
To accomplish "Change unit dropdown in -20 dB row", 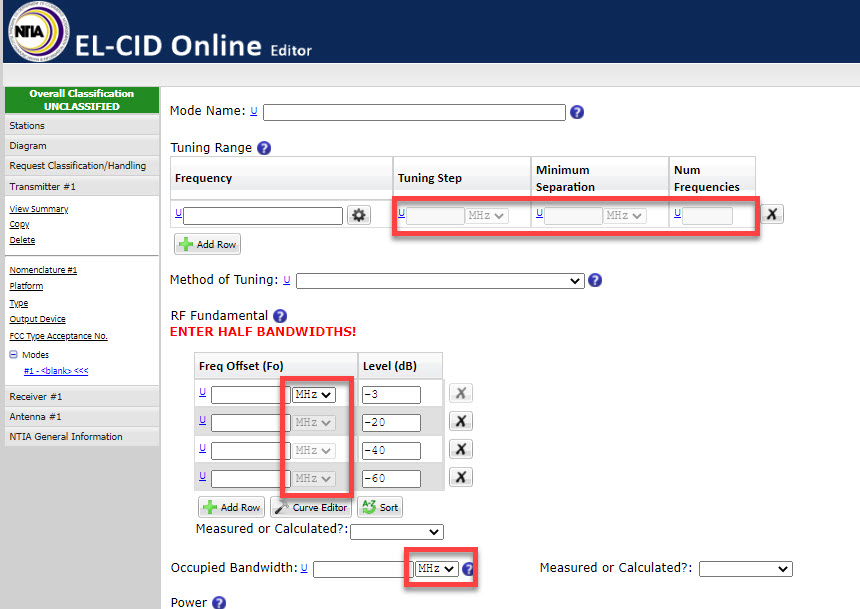I will [313, 422].
